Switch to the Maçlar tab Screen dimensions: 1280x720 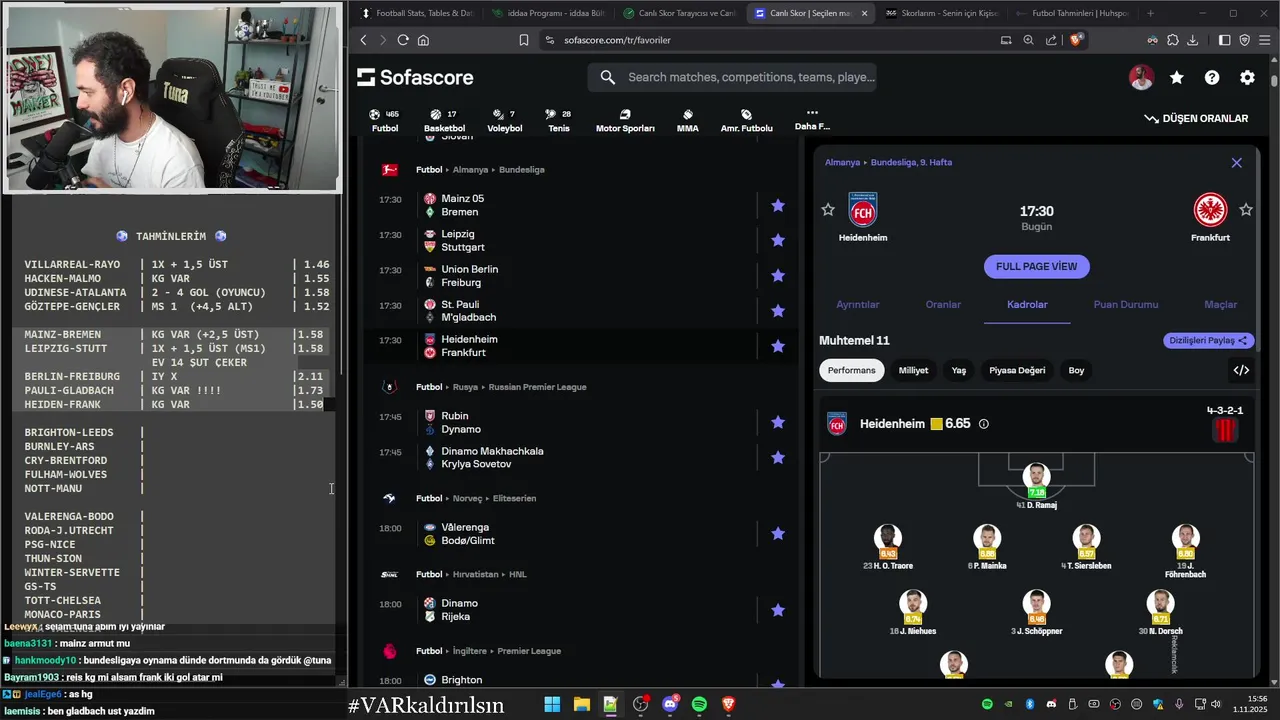[1220, 304]
